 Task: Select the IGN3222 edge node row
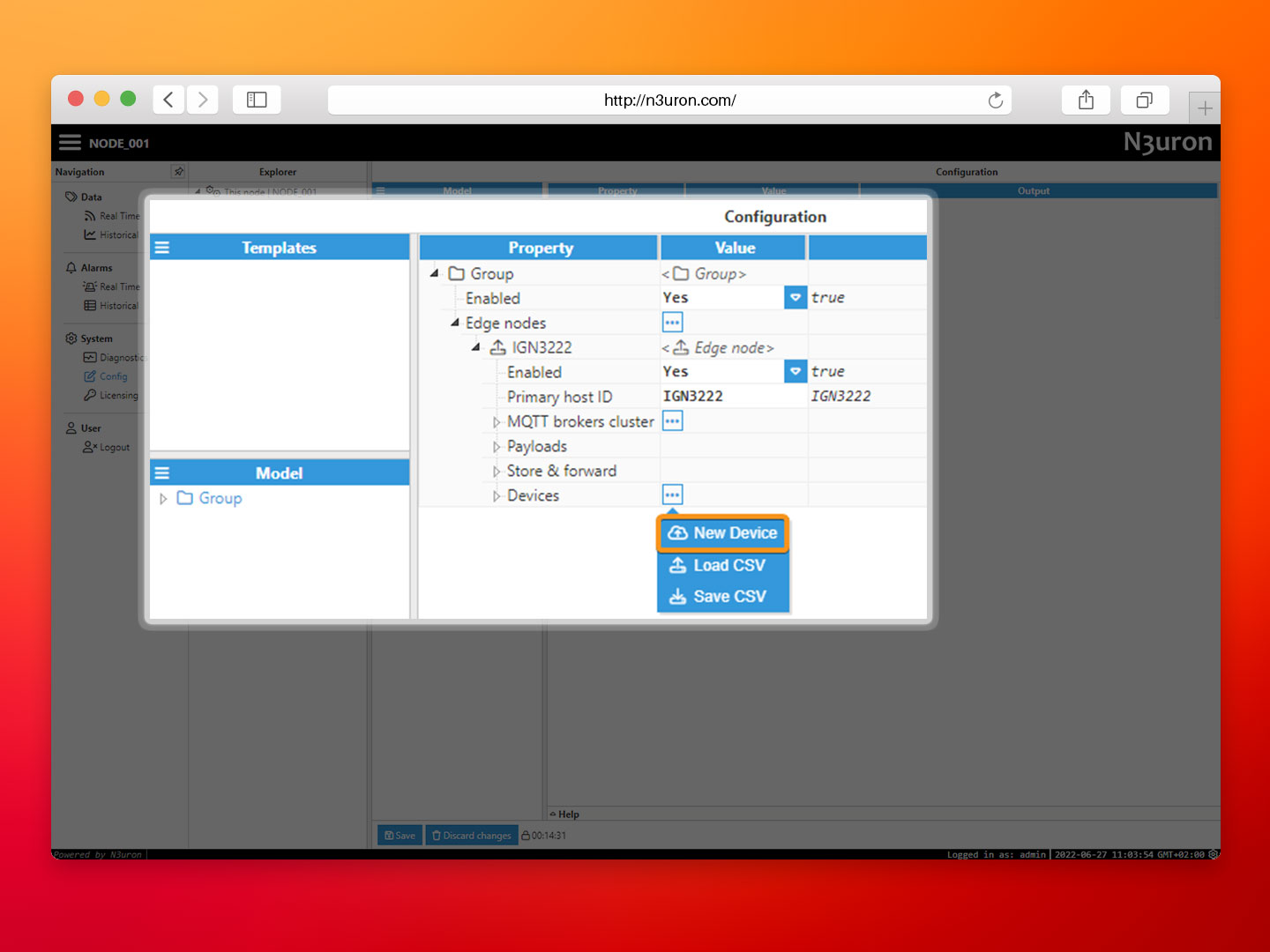tap(532, 347)
